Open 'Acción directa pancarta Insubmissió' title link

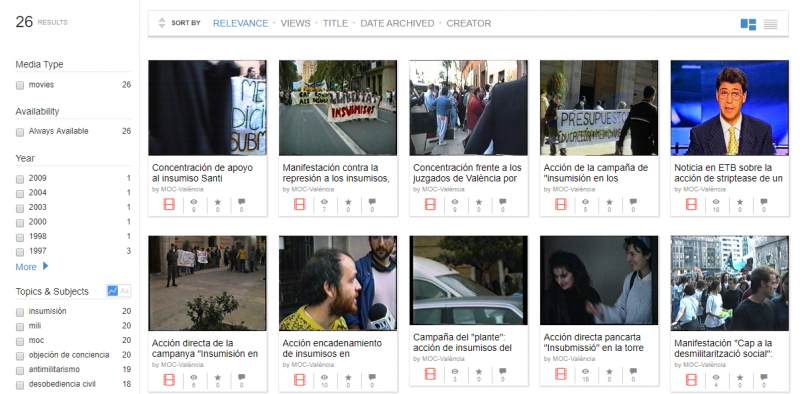tap(593, 342)
